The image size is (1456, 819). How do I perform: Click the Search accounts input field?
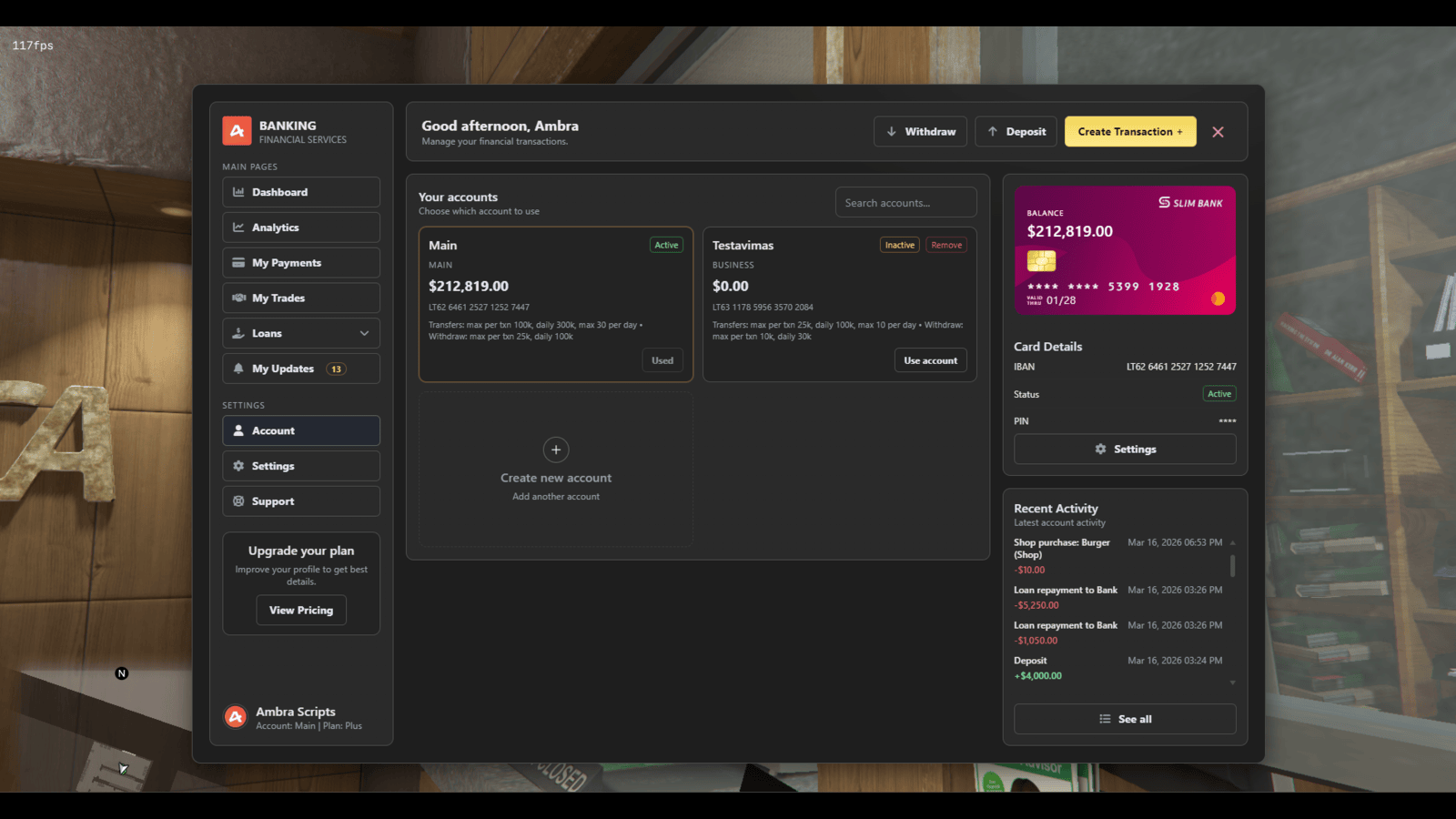point(905,202)
